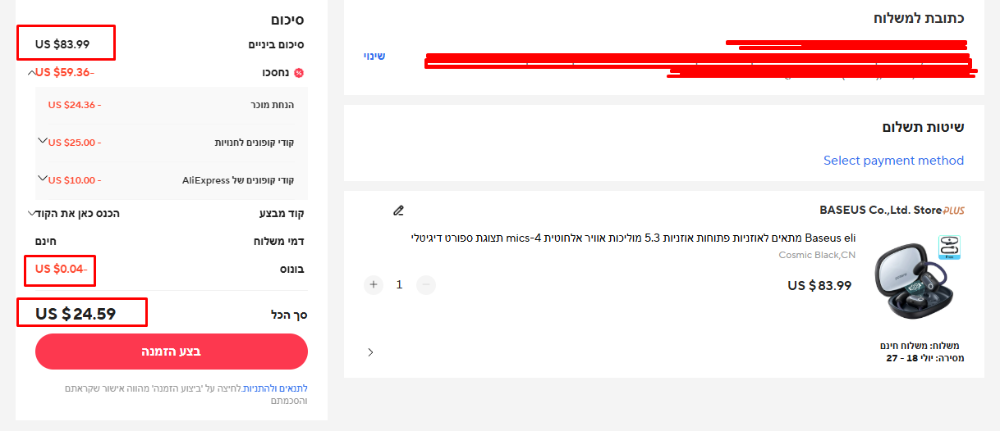Click the US $24.59 total amount
Image resolution: width=1000 pixels, height=431 pixels.
tap(76, 314)
